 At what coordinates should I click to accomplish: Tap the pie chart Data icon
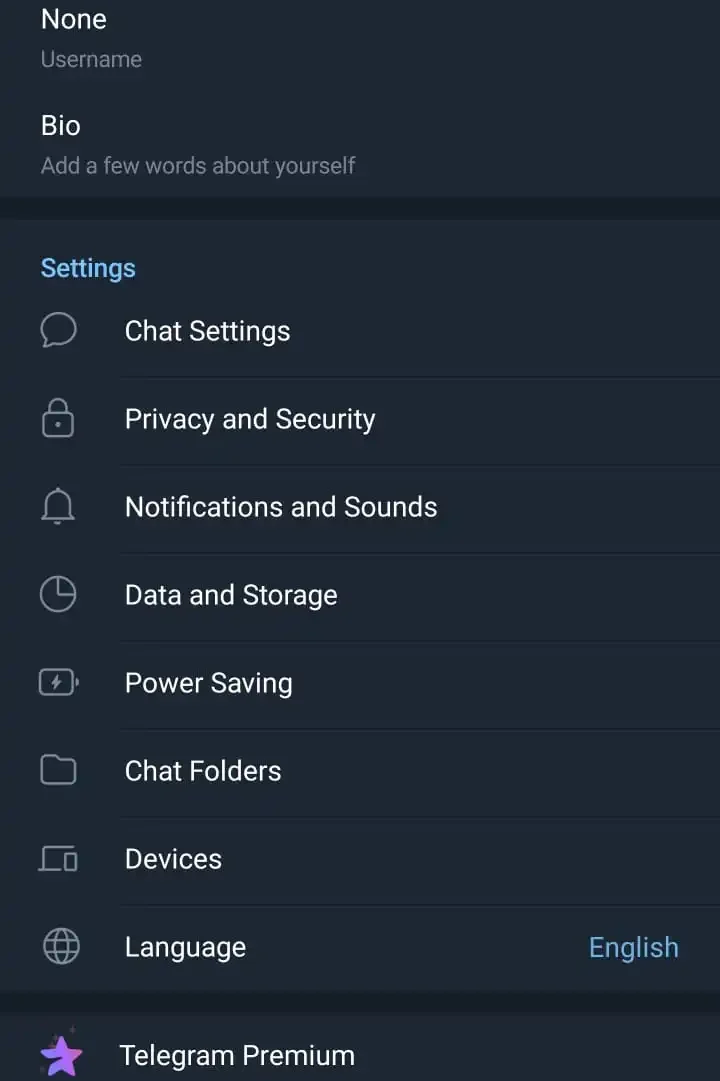(x=58, y=595)
